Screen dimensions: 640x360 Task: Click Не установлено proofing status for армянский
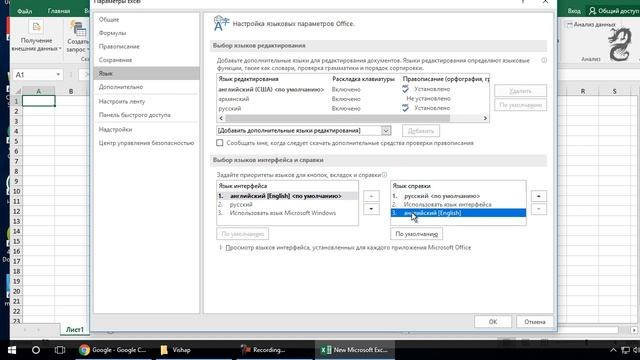428,99
